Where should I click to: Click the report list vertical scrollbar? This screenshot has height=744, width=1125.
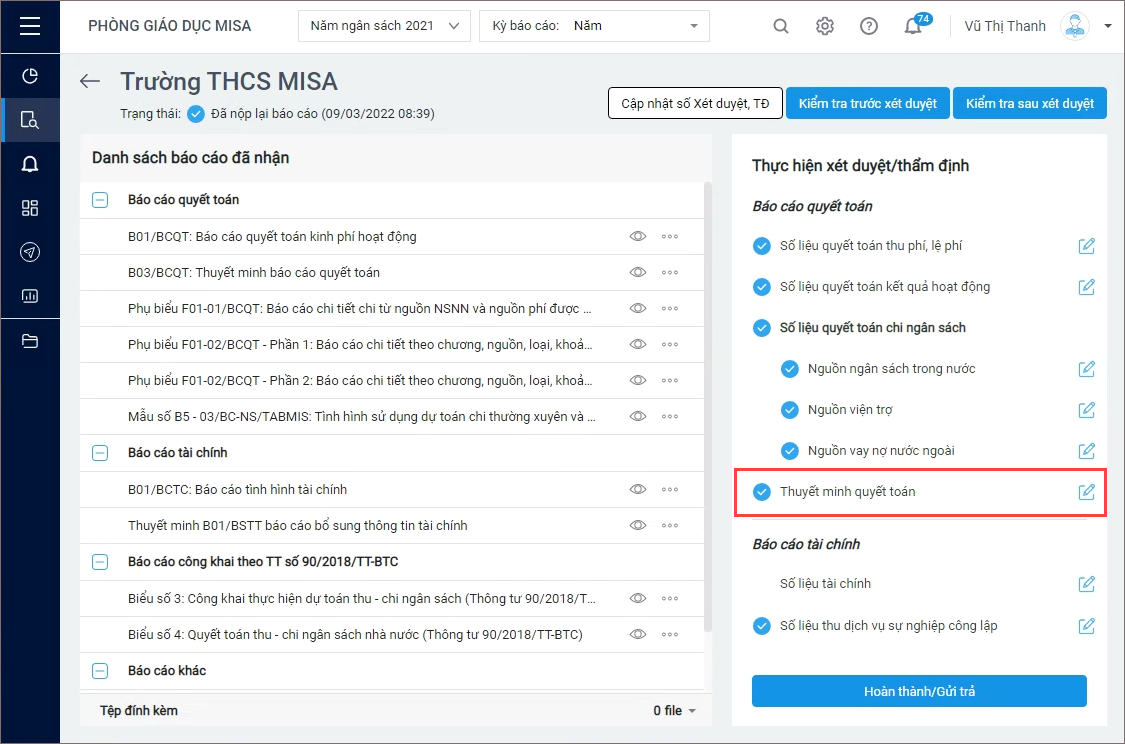click(708, 407)
